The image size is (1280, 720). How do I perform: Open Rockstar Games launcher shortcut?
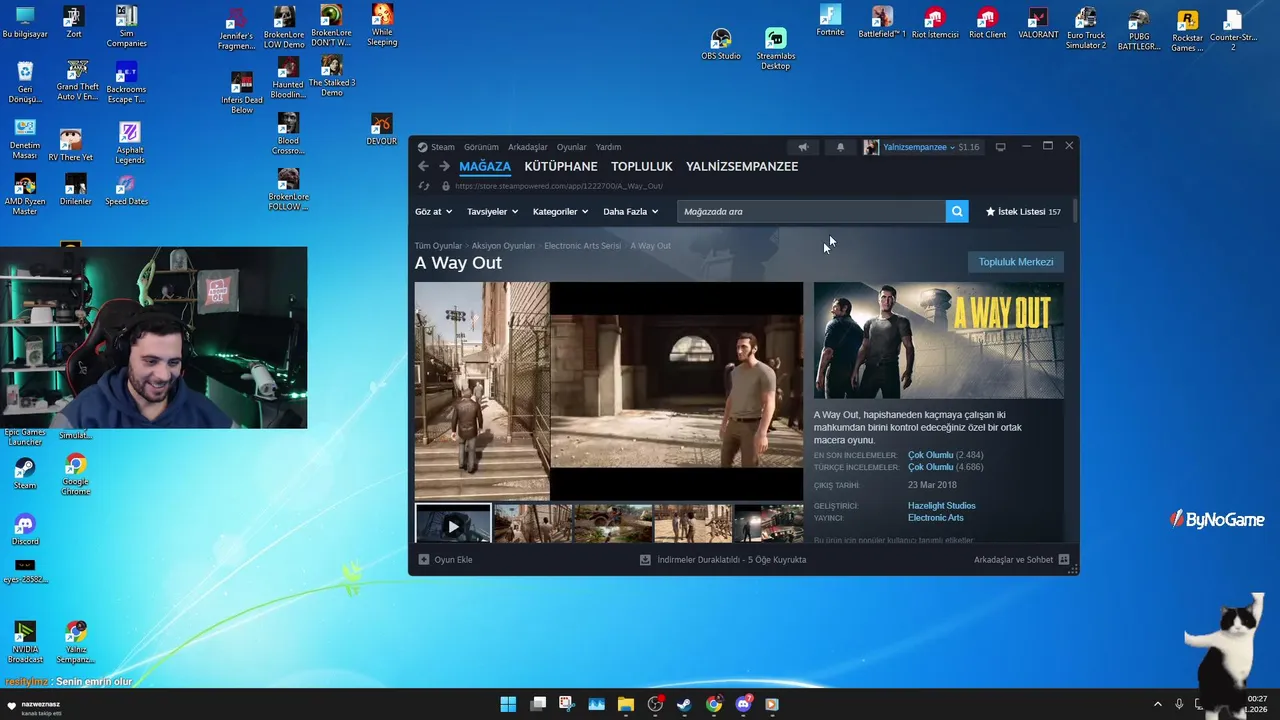click(1187, 31)
